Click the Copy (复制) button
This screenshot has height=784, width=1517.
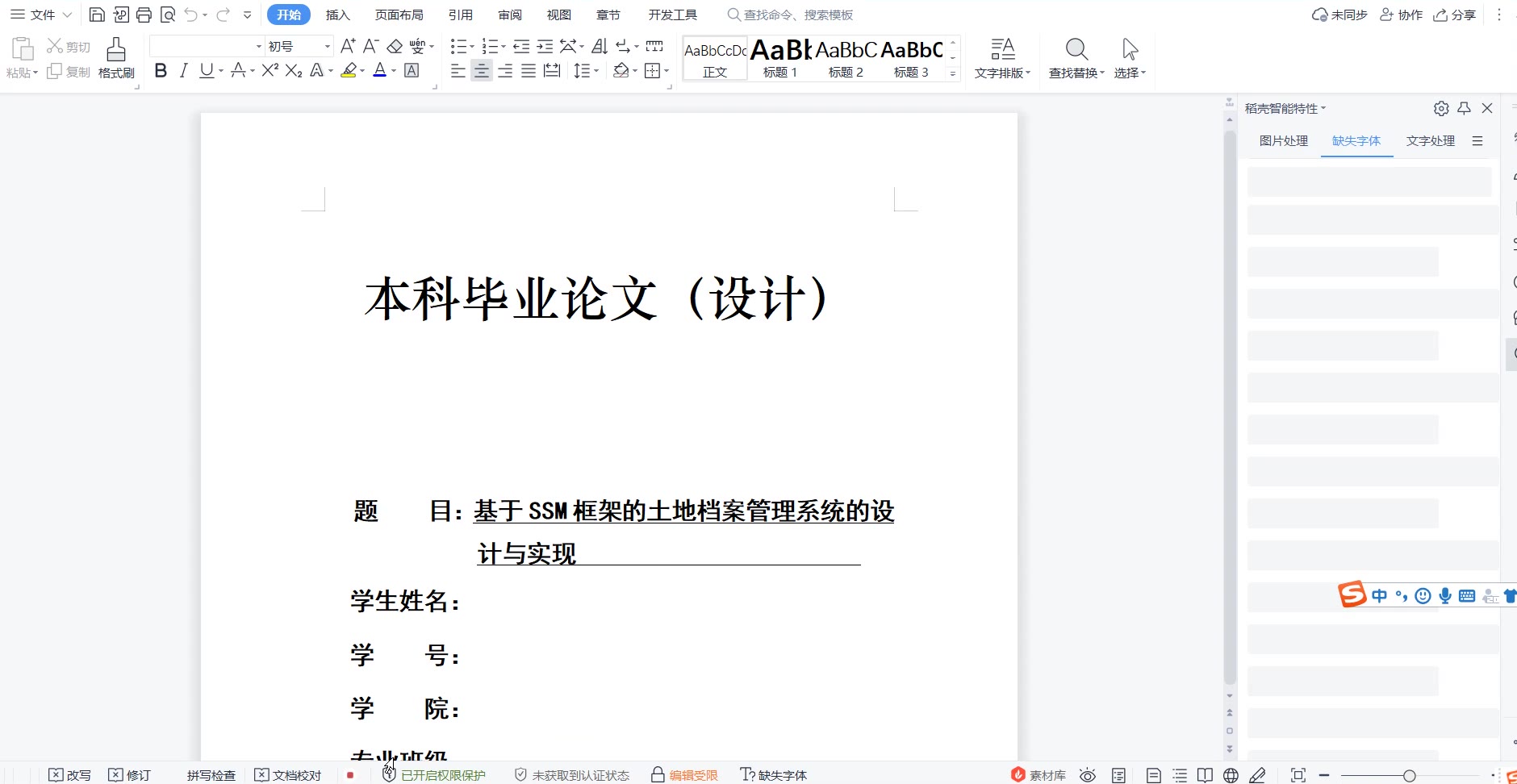[x=68, y=72]
